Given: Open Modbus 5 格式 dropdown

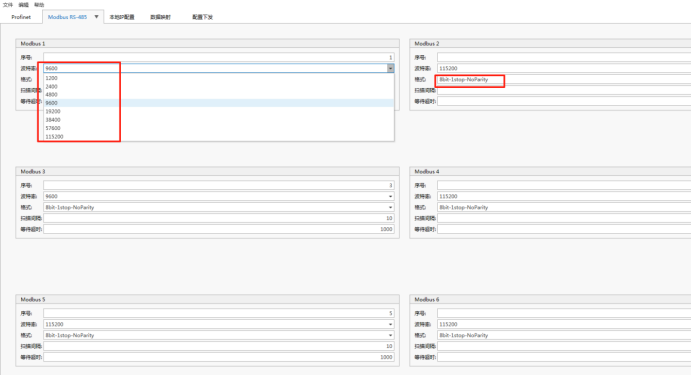Looking at the screenshot, I should (x=219, y=335).
